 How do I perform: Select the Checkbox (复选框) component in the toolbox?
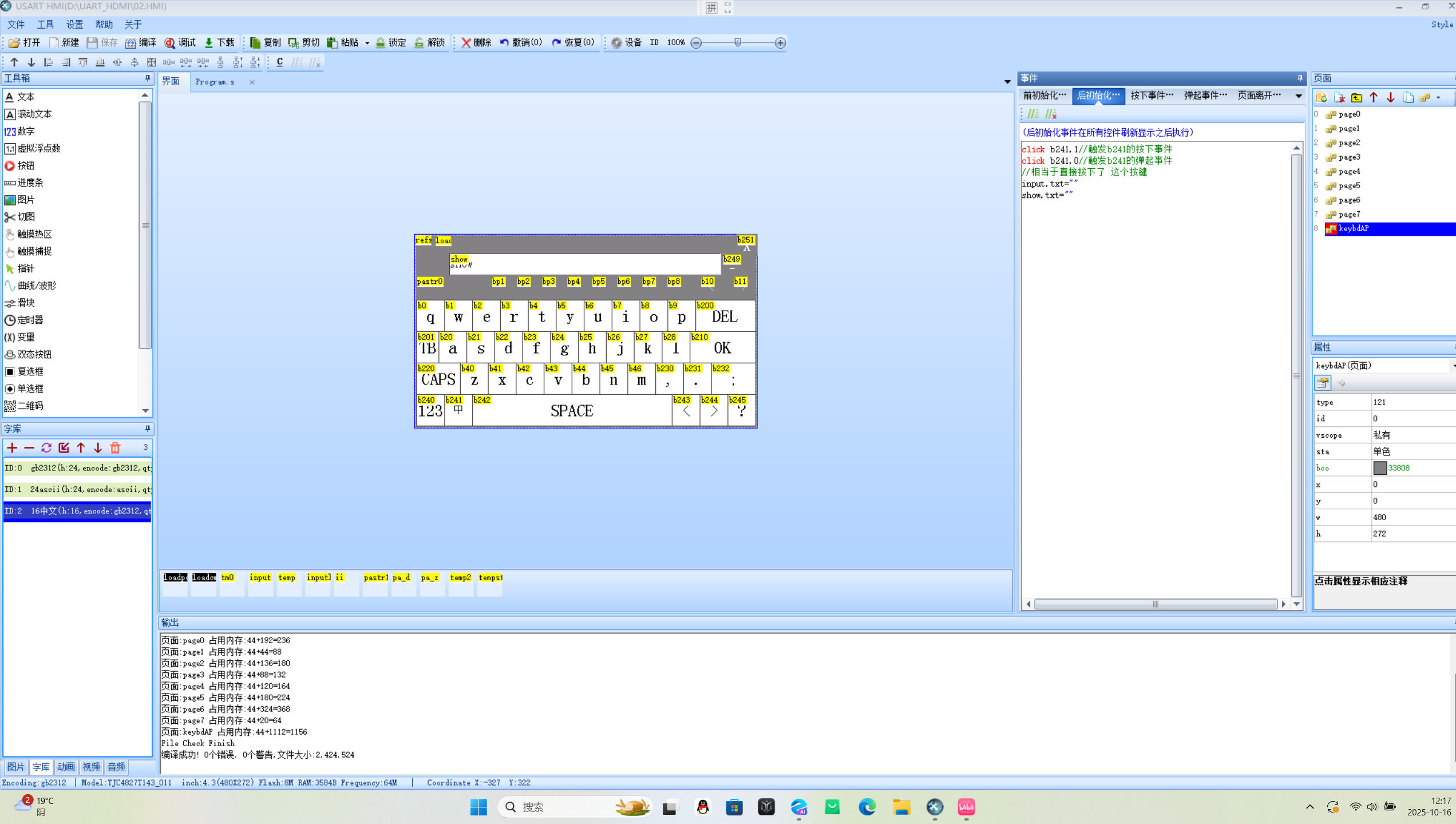(30, 371)
